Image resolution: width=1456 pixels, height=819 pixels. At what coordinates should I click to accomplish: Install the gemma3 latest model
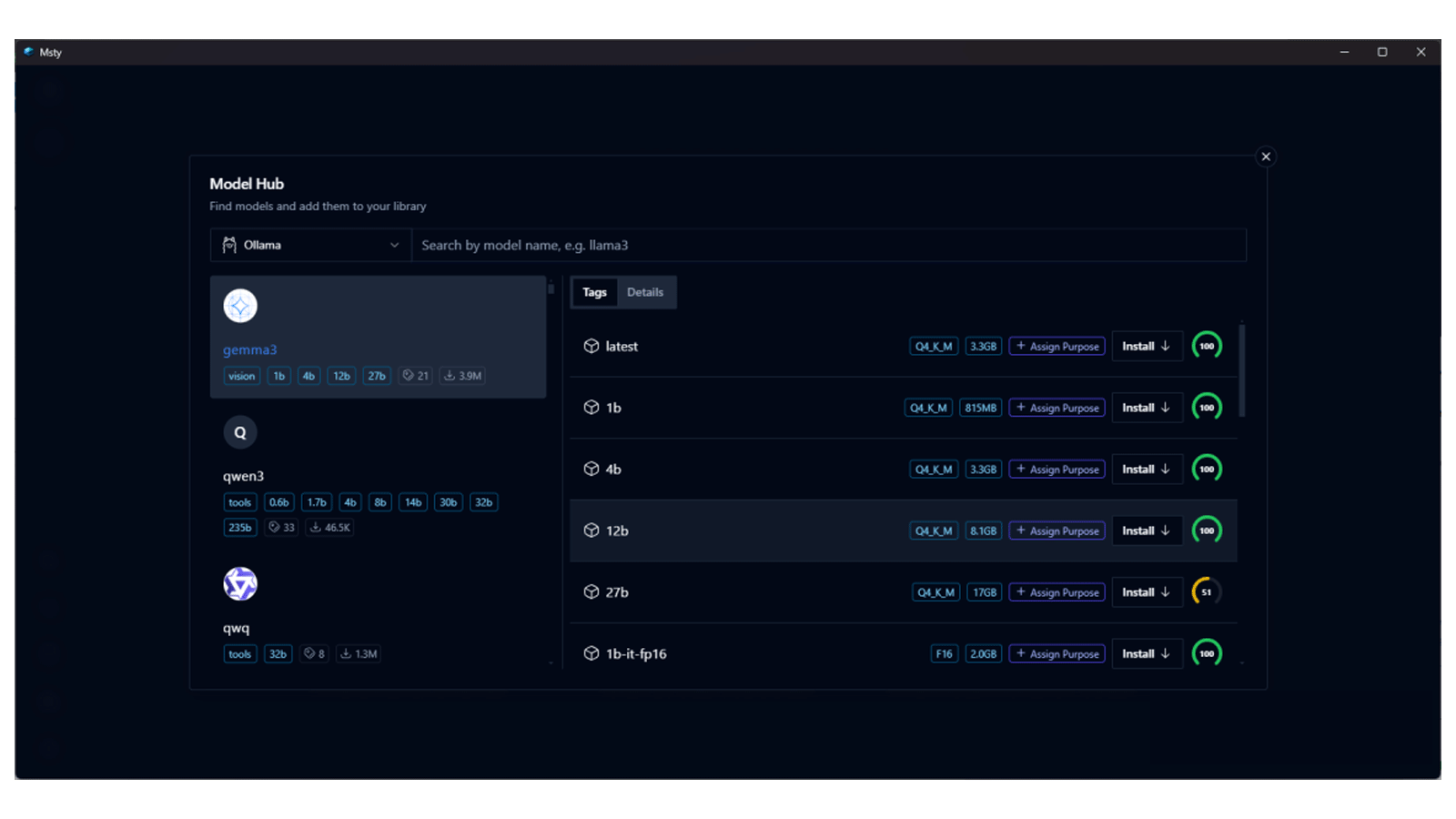tap(1146, 347)
